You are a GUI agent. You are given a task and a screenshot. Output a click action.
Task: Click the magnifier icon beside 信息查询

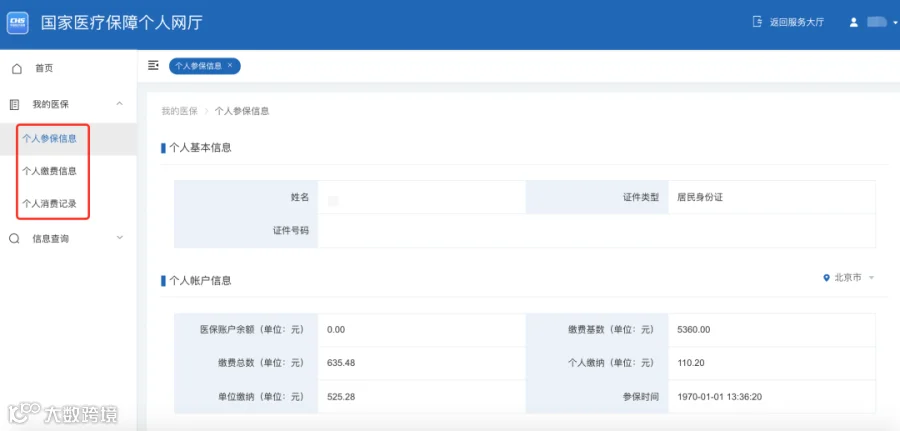coord(15,239)
